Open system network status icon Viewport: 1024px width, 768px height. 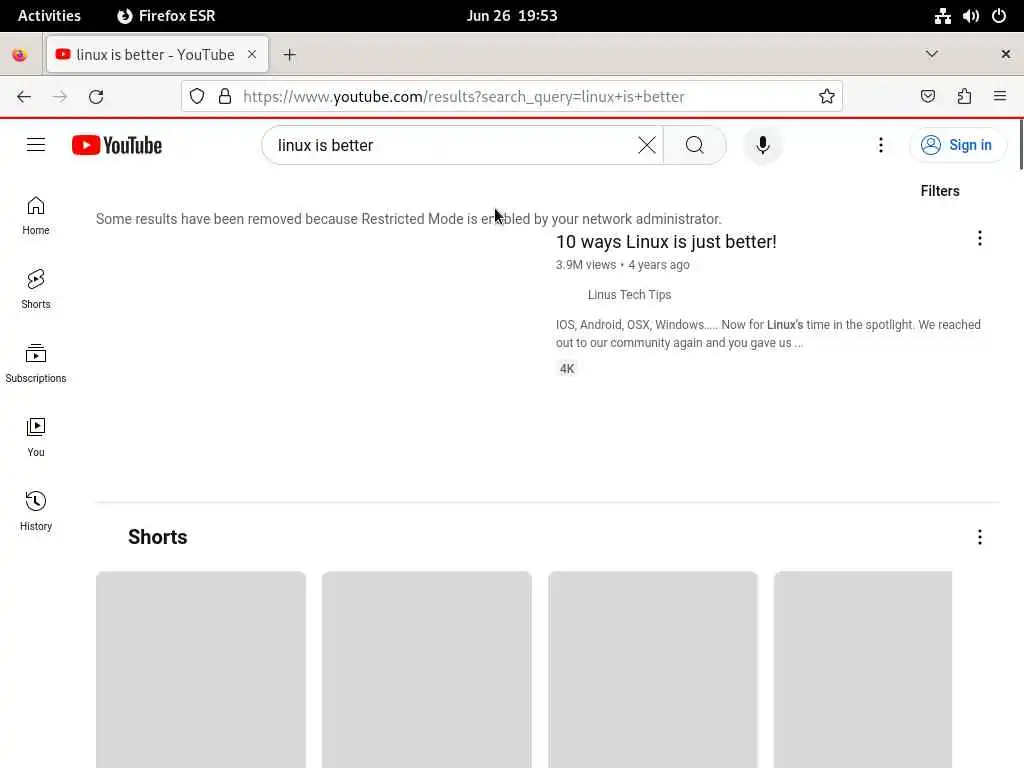[942, 16]
